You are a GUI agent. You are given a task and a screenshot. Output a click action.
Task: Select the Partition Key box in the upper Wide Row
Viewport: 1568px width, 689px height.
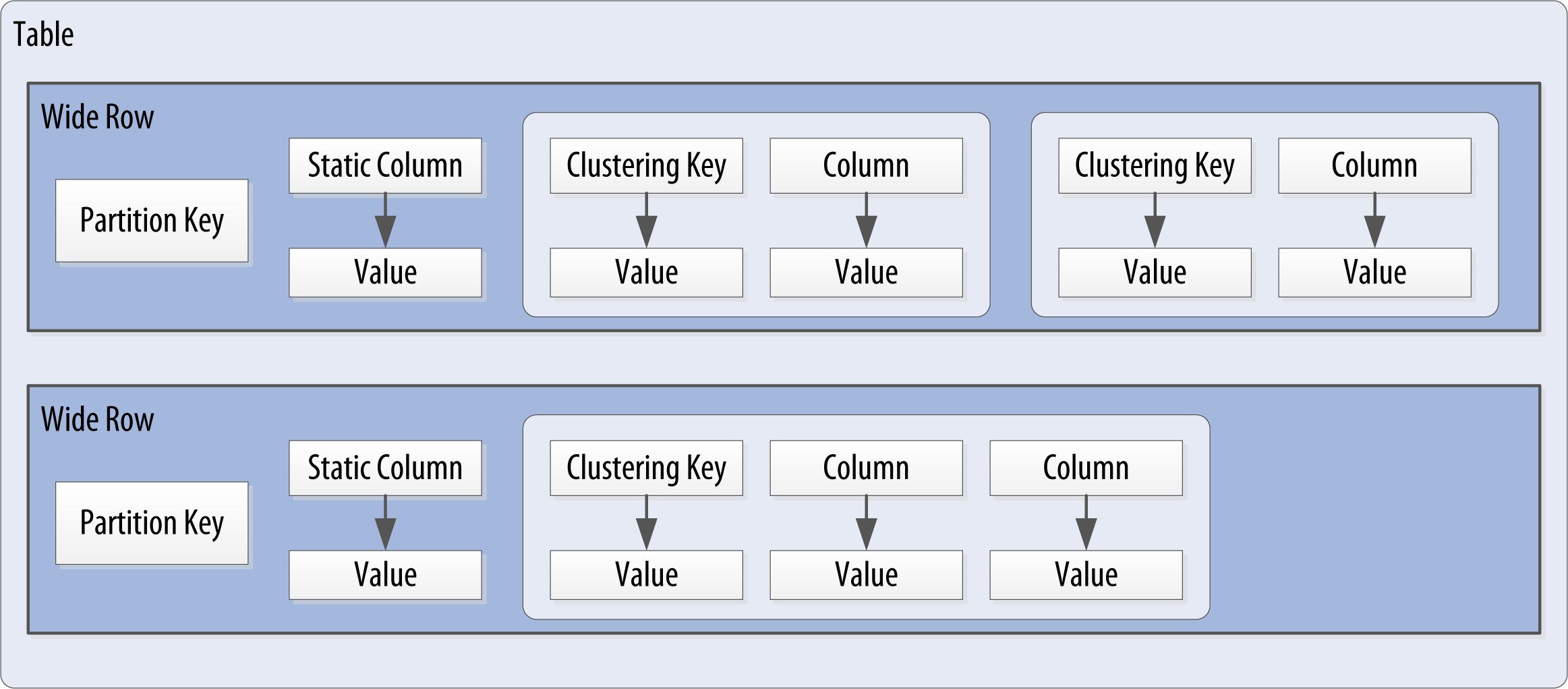coord(152,221)
